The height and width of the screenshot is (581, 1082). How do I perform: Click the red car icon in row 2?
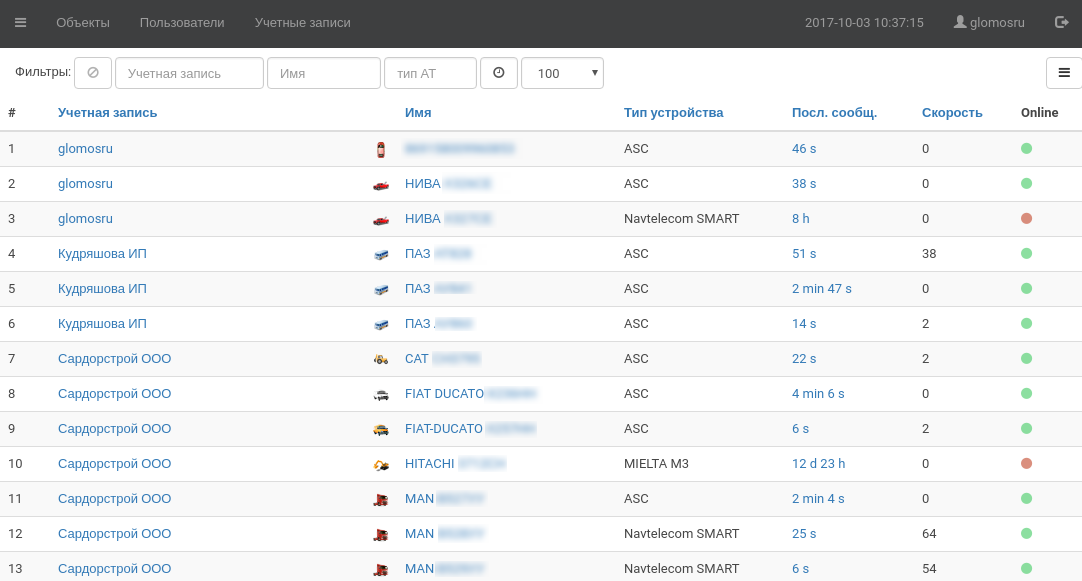tap(380, 185)
